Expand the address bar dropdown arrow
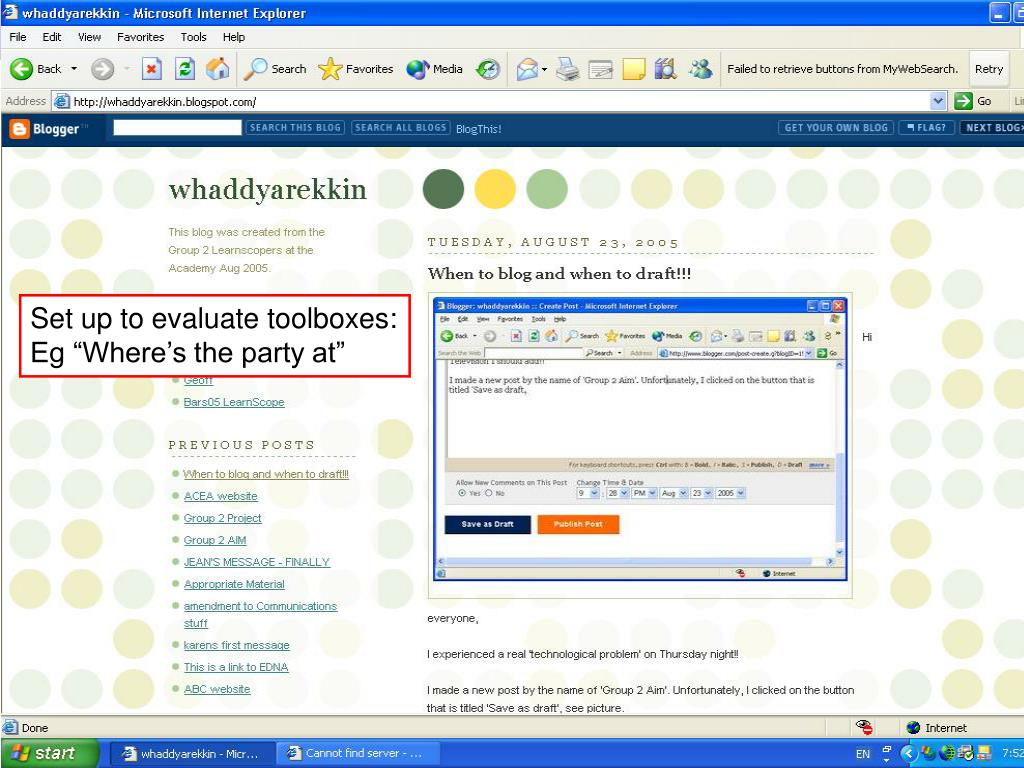 pos(938,101)
